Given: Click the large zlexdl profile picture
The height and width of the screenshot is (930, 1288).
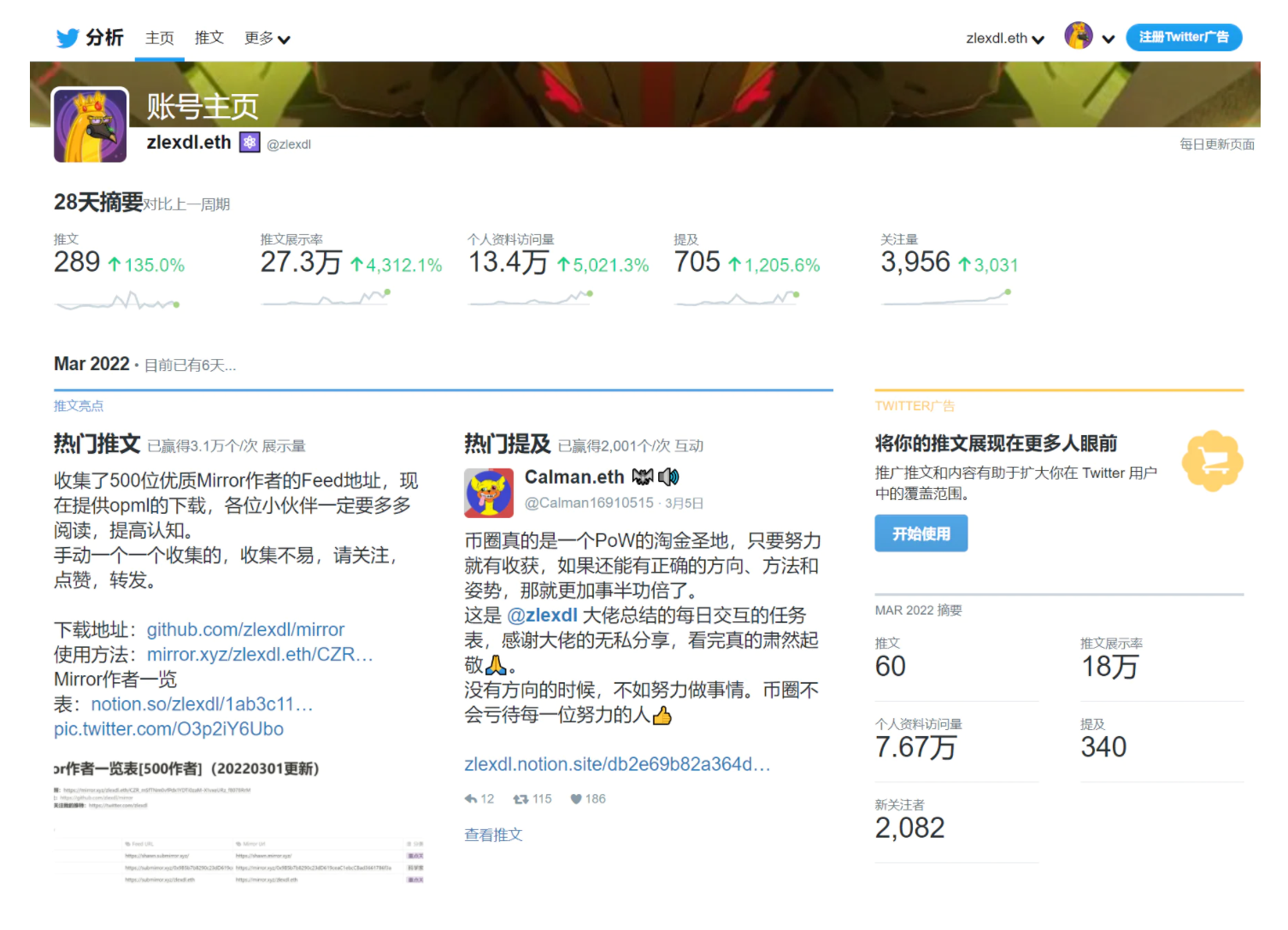Looking at the screenshot, I should tap(91, 125).
